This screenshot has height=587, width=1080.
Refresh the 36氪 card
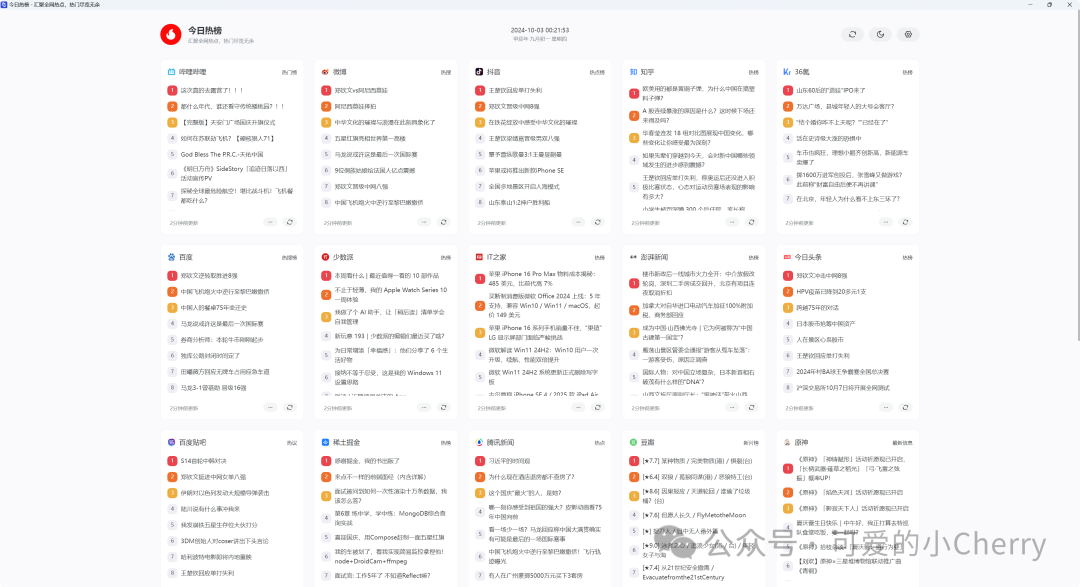tap(906, 223)
